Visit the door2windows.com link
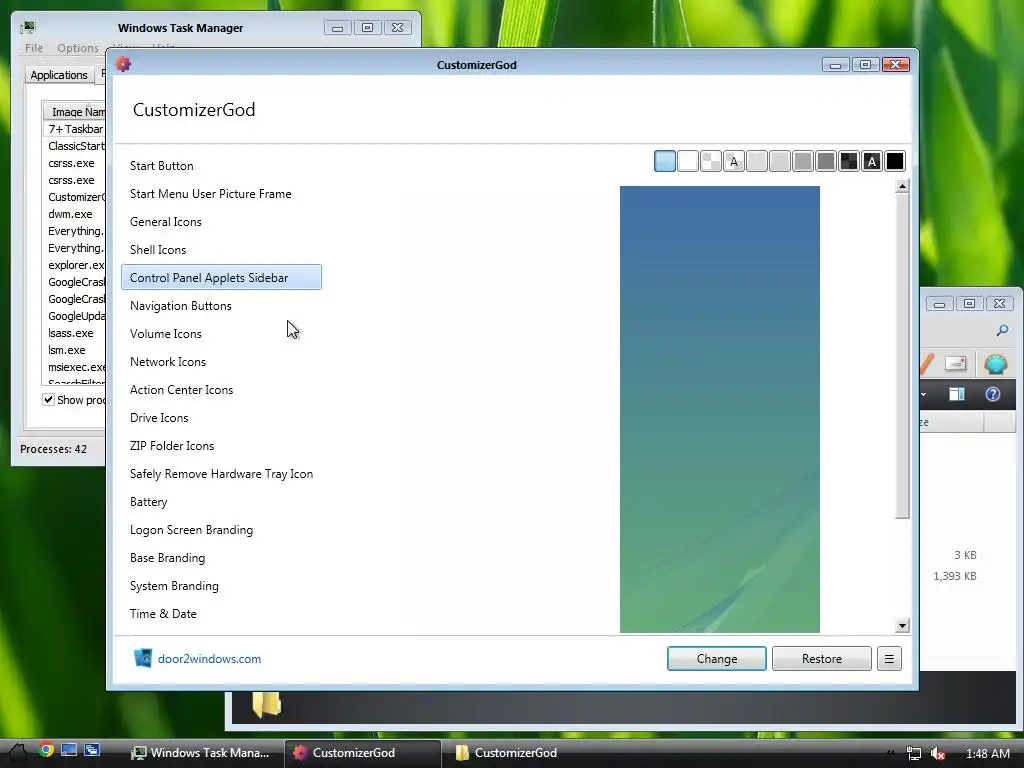 click(209, 659)
